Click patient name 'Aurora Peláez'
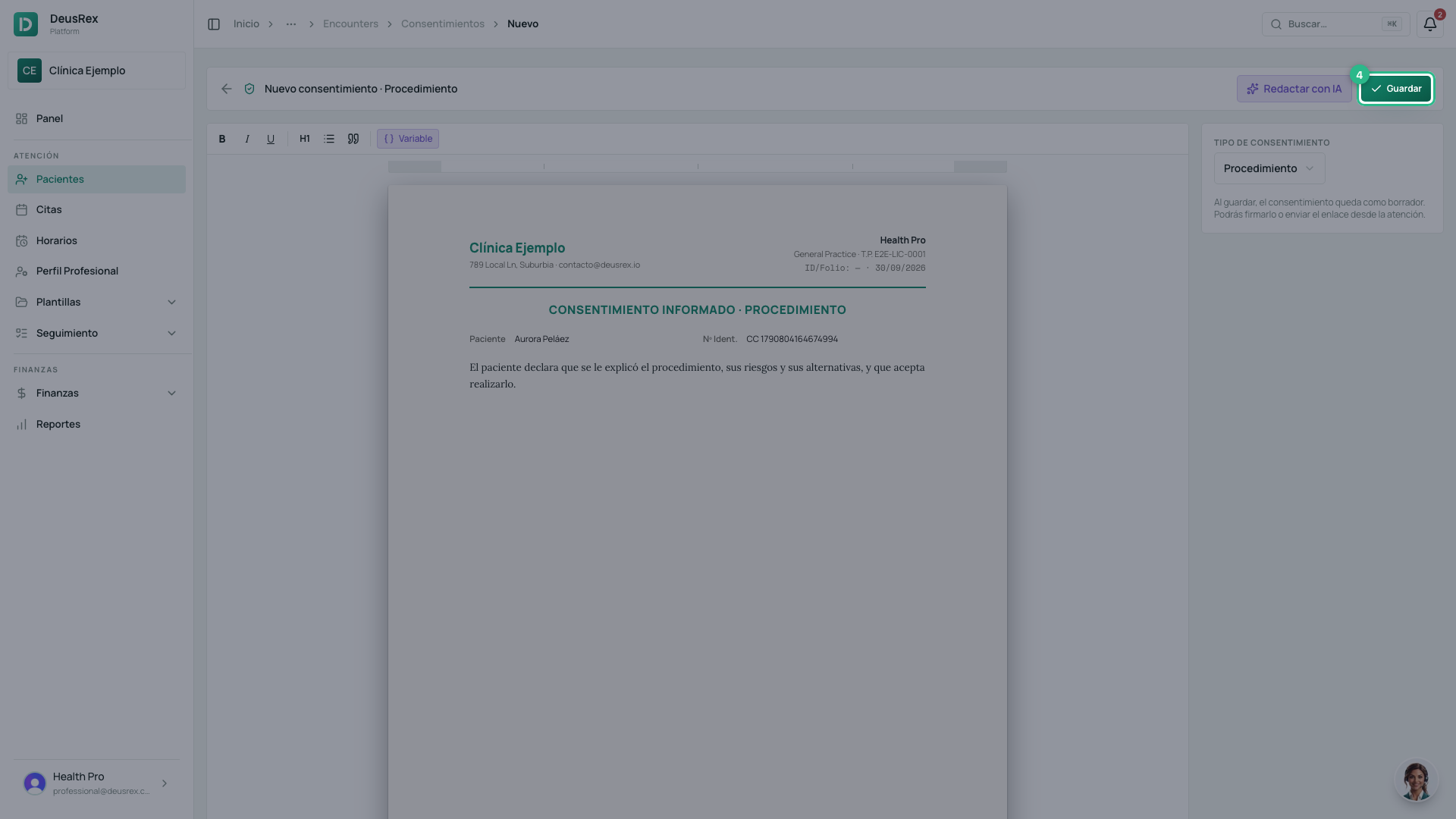1456x819 pixels. click(541, 339)
